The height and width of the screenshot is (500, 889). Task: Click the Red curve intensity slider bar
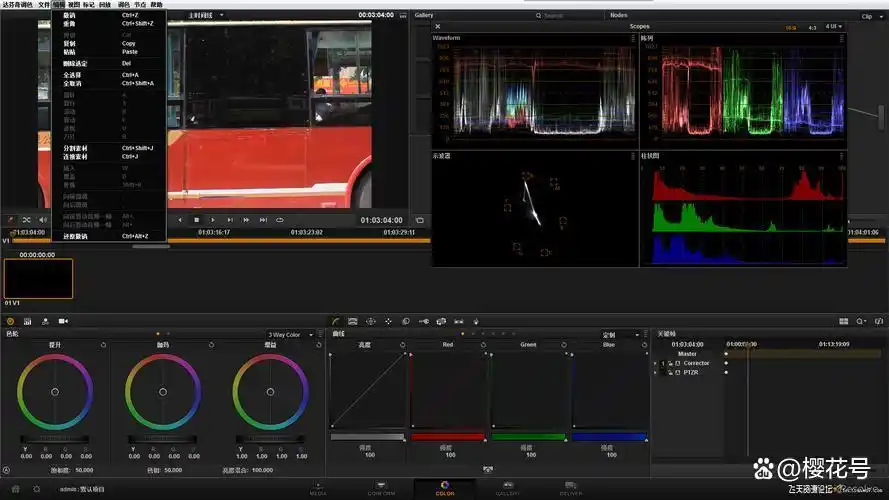(x=448, y=436)
